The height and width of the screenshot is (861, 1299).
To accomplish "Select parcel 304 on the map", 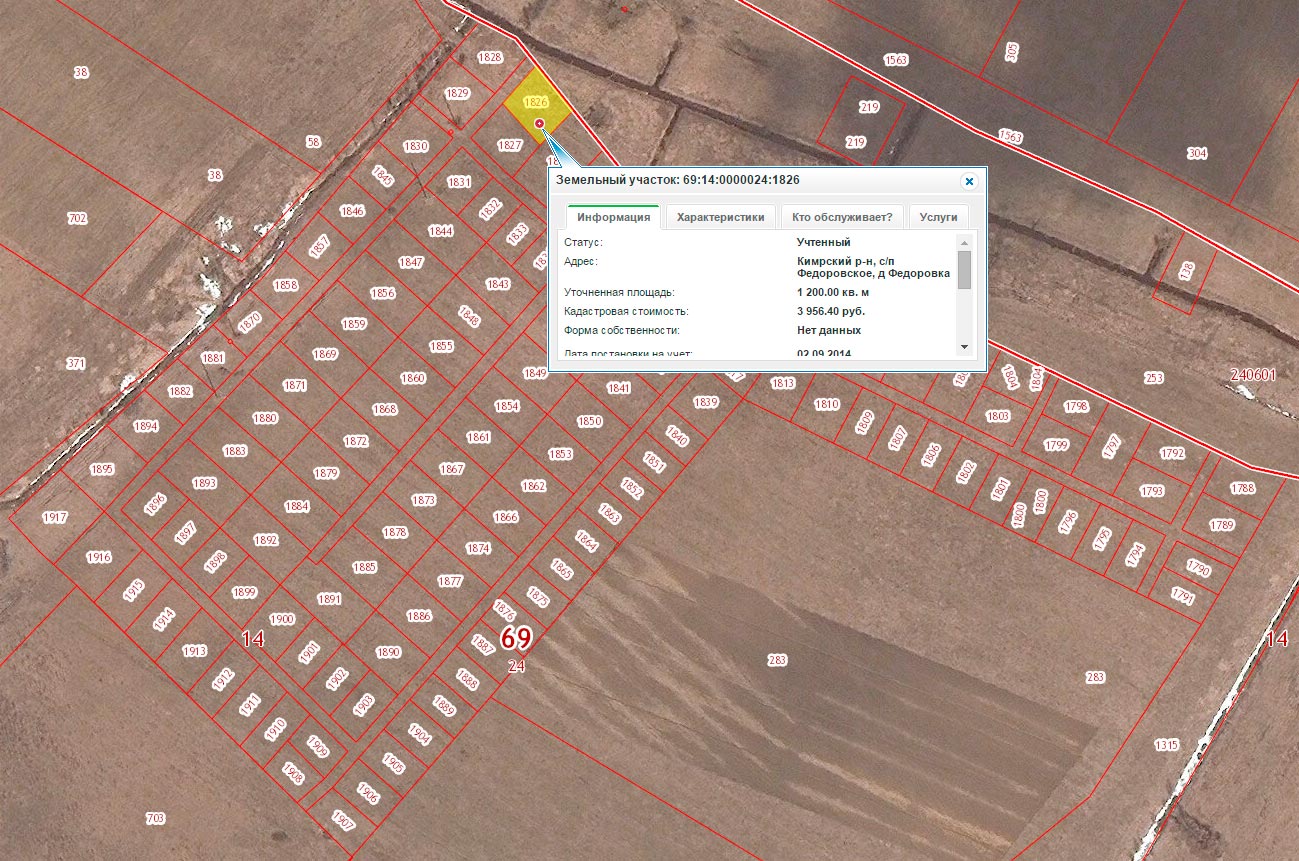I will click(1197, 153).
